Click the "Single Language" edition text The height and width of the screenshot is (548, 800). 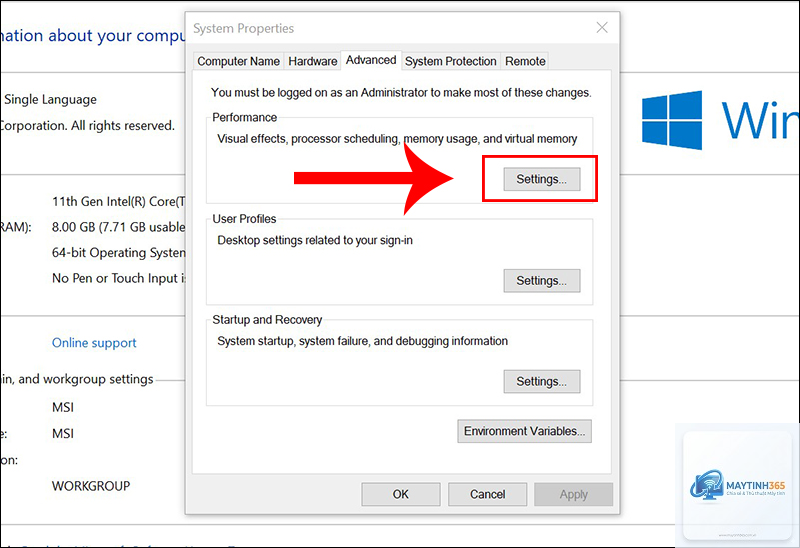[50, 99]
